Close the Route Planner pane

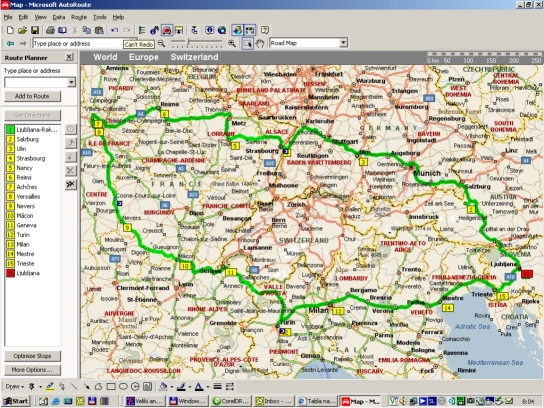[x=69, y=57]
